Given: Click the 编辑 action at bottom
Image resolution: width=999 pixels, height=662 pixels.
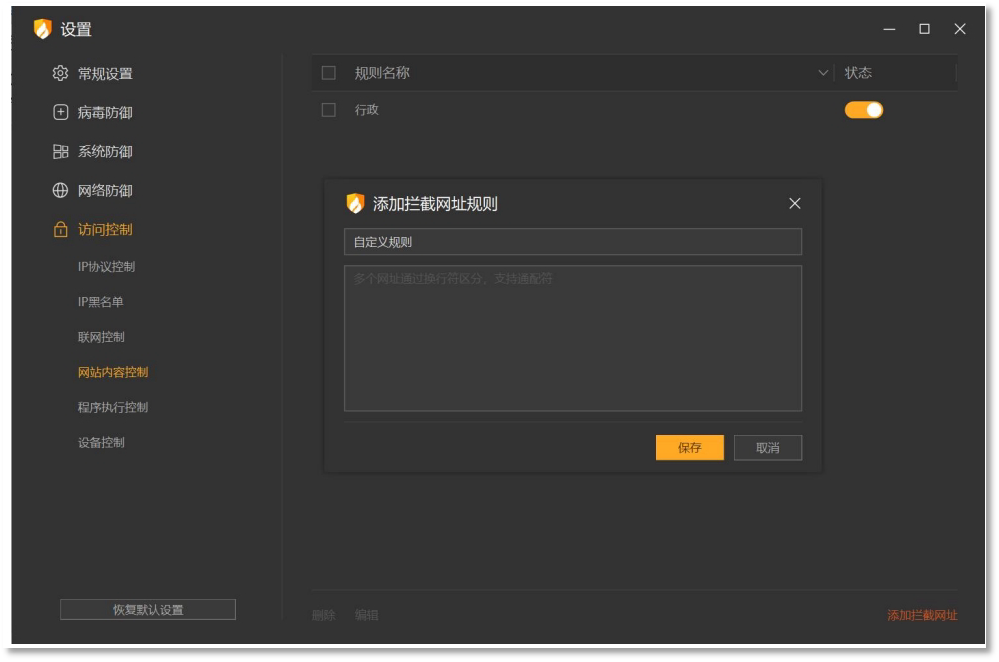Looking at the screenshot, I should [x=366, y=615].
